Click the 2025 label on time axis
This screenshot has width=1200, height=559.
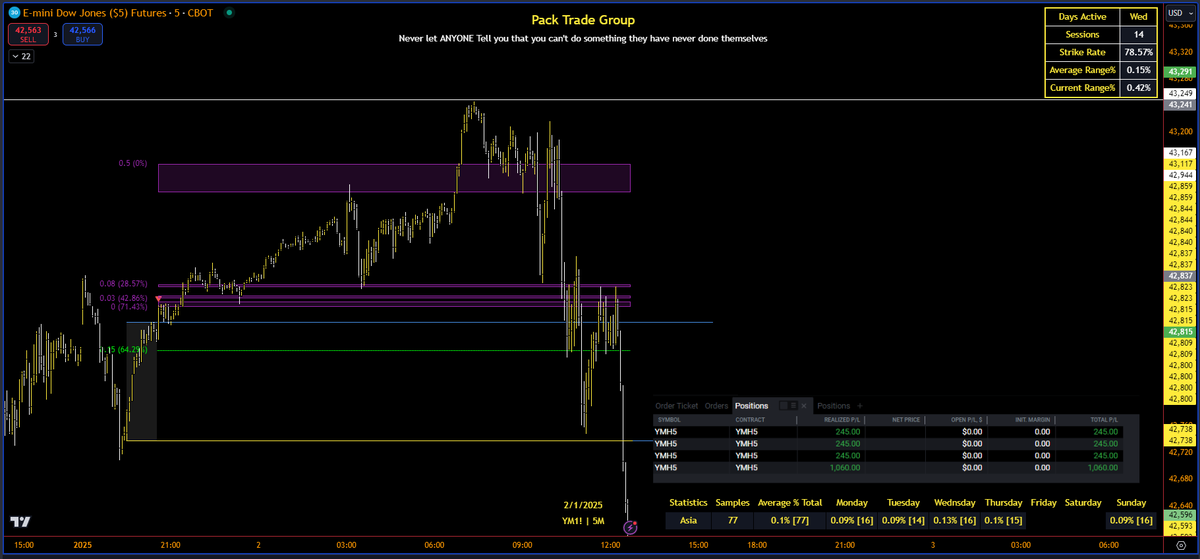pos(82,546)
